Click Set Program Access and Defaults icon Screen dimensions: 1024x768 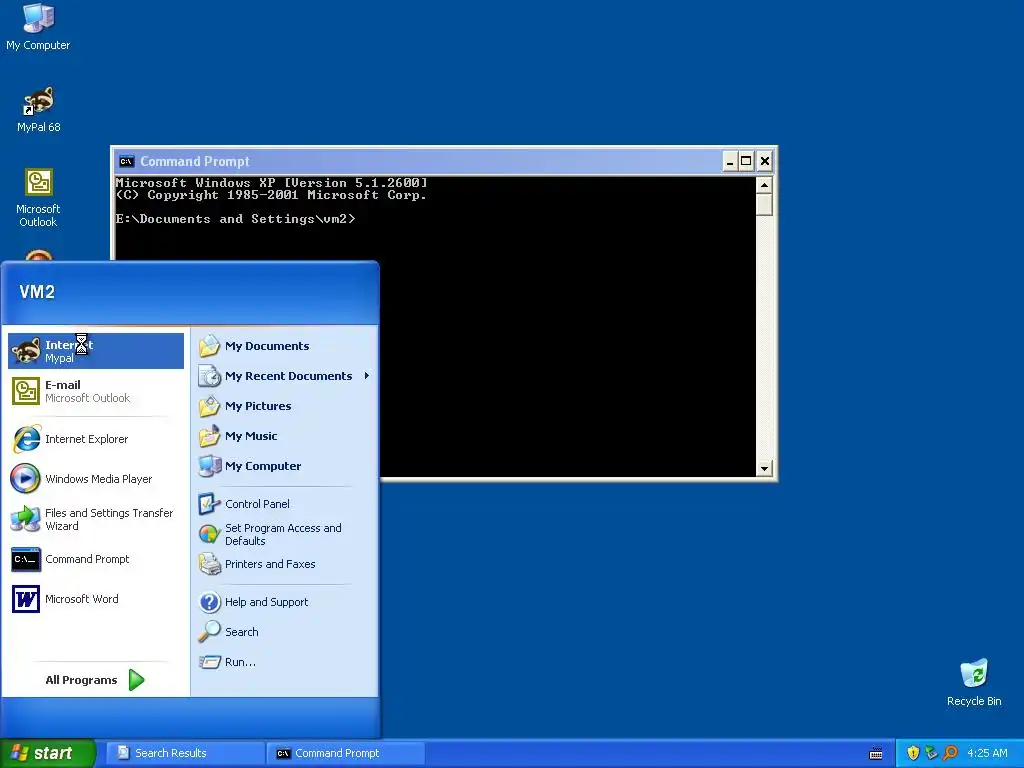tap(210, 534)
